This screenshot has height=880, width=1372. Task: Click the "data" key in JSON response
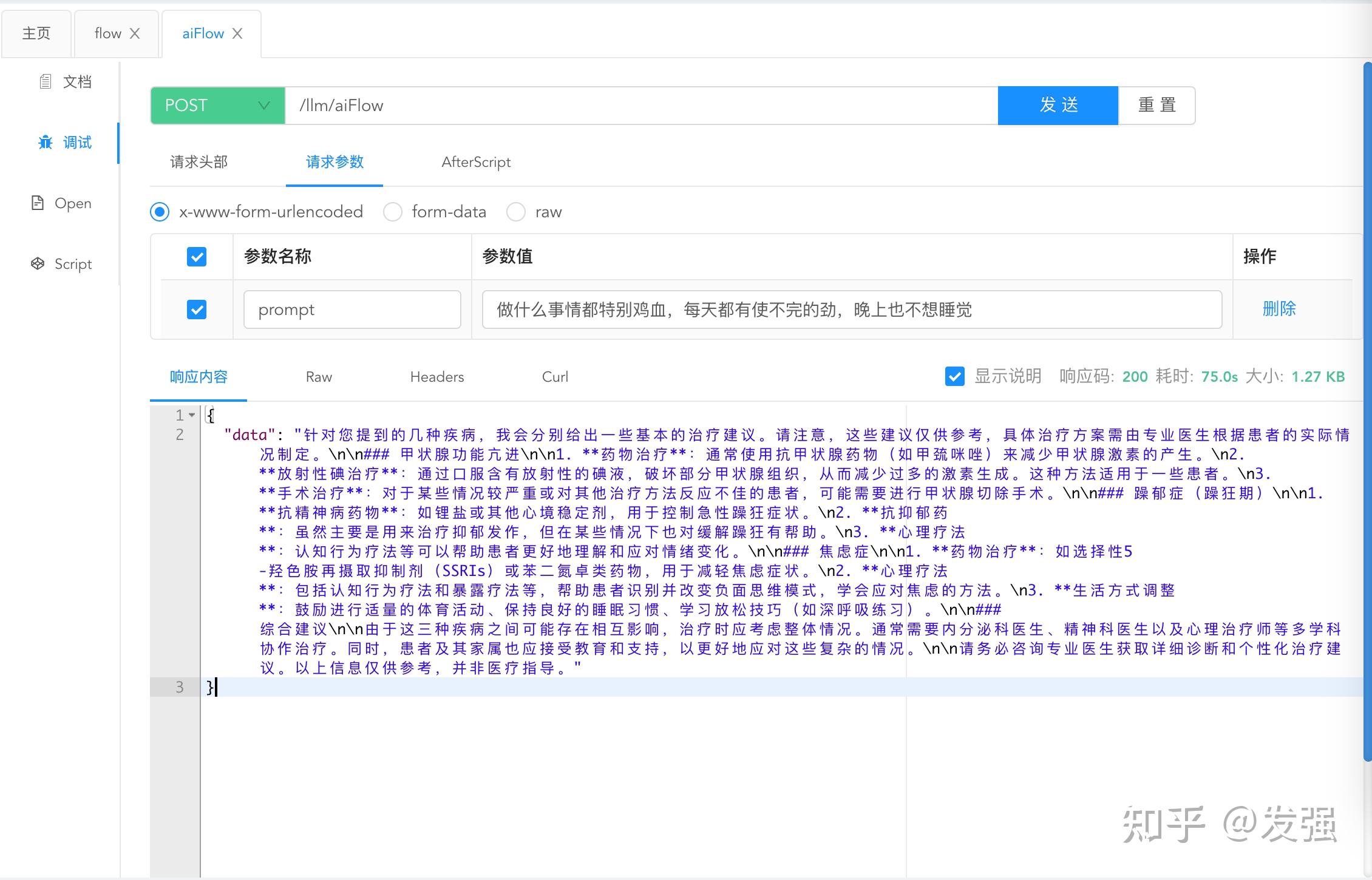click(x=250, y=435)
